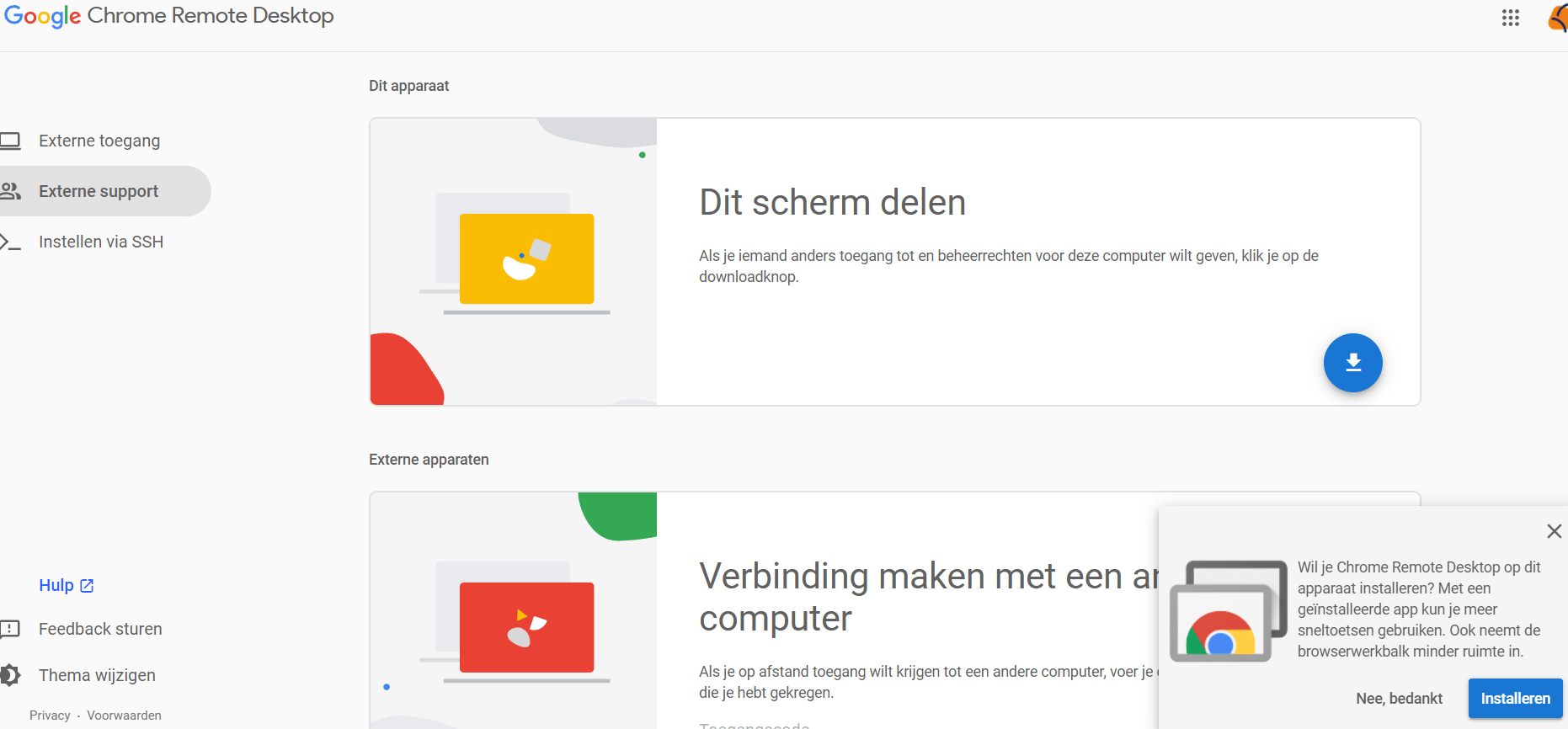Close the install prompt popup
Screen dimensions: 1568x729
pos(1554,531)
